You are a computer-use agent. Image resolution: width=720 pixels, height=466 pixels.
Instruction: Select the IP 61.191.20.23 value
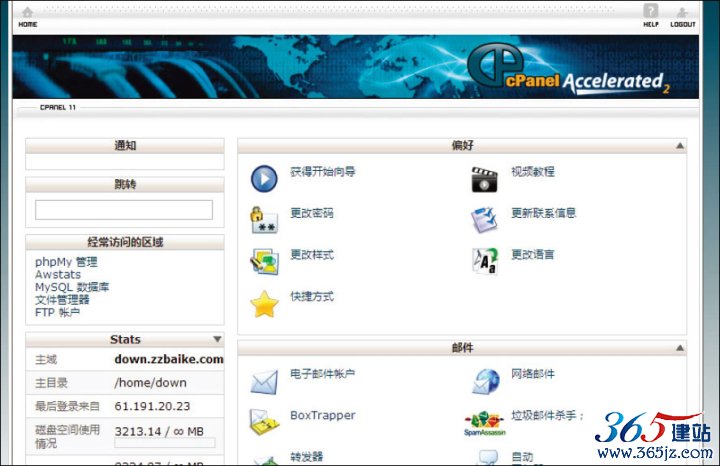[x=152, y=406]
